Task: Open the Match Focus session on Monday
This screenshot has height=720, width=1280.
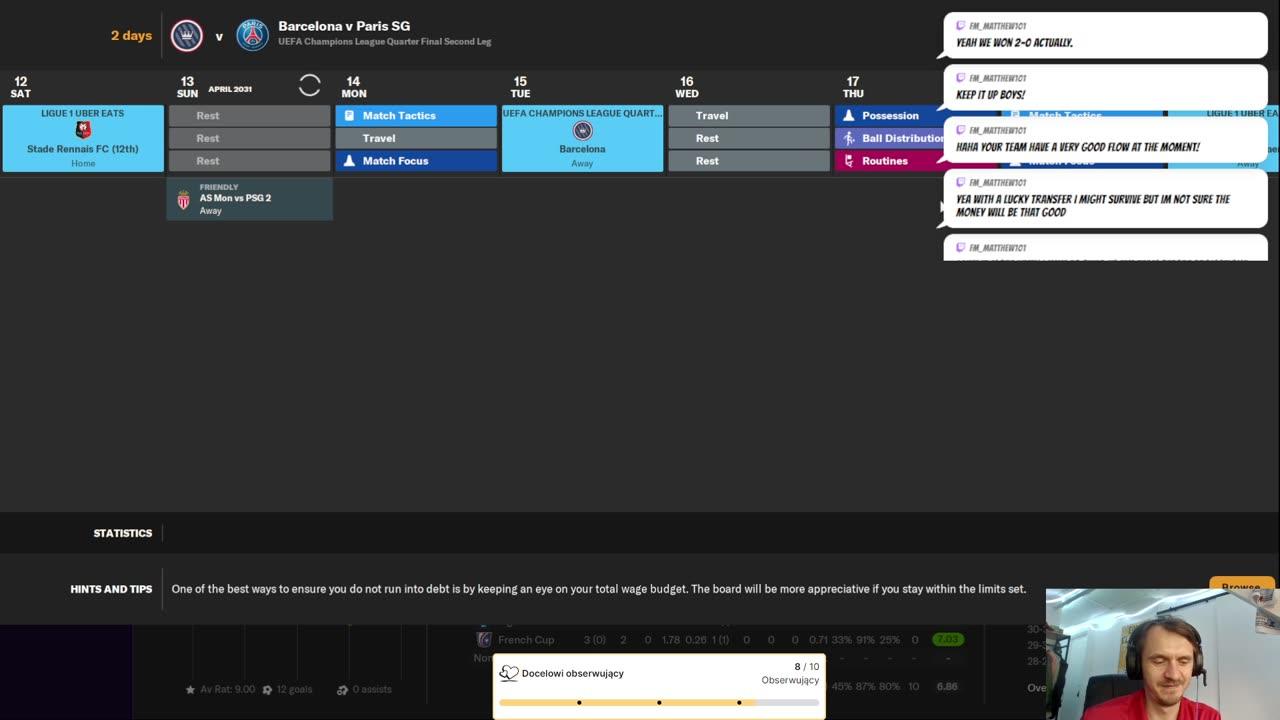Action: [416, 161]
